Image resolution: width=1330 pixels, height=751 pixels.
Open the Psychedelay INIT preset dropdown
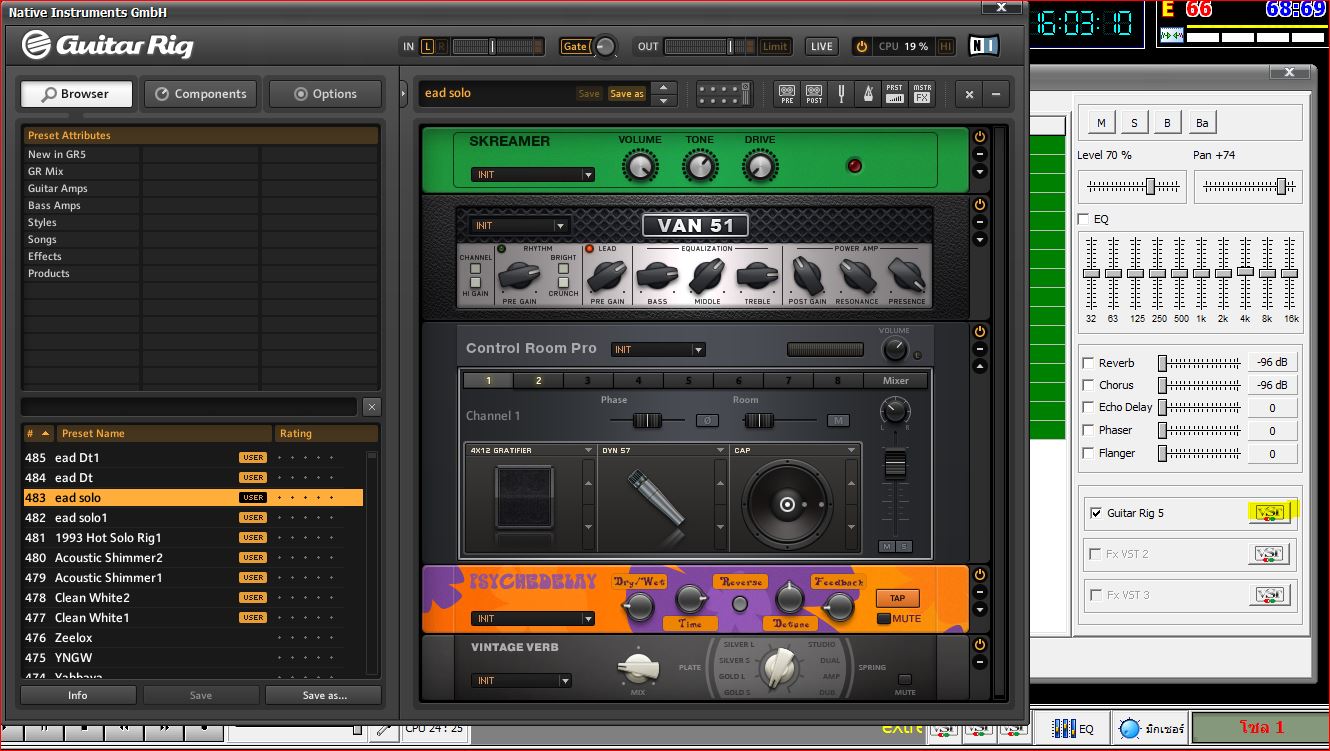533,619
